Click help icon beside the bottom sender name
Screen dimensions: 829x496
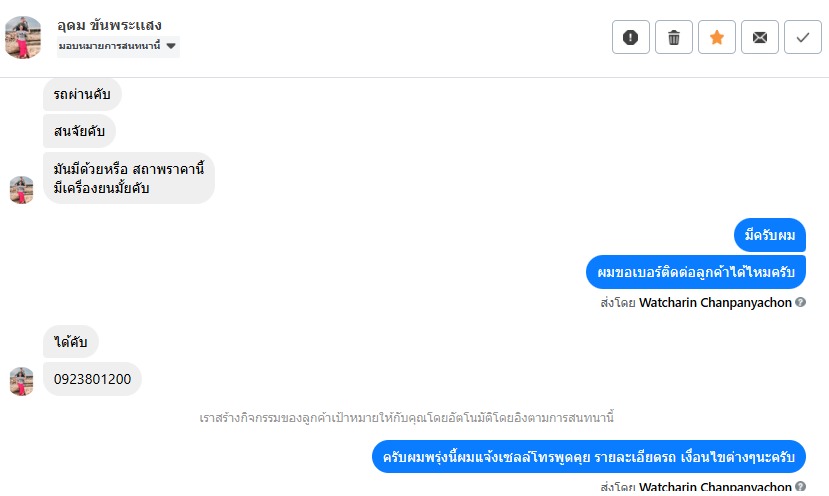[800, 487]
